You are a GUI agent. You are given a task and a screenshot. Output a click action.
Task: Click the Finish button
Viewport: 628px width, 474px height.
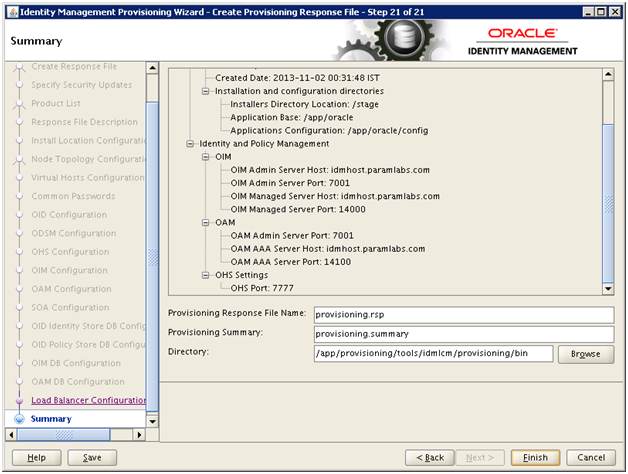(x=535, y=457)
